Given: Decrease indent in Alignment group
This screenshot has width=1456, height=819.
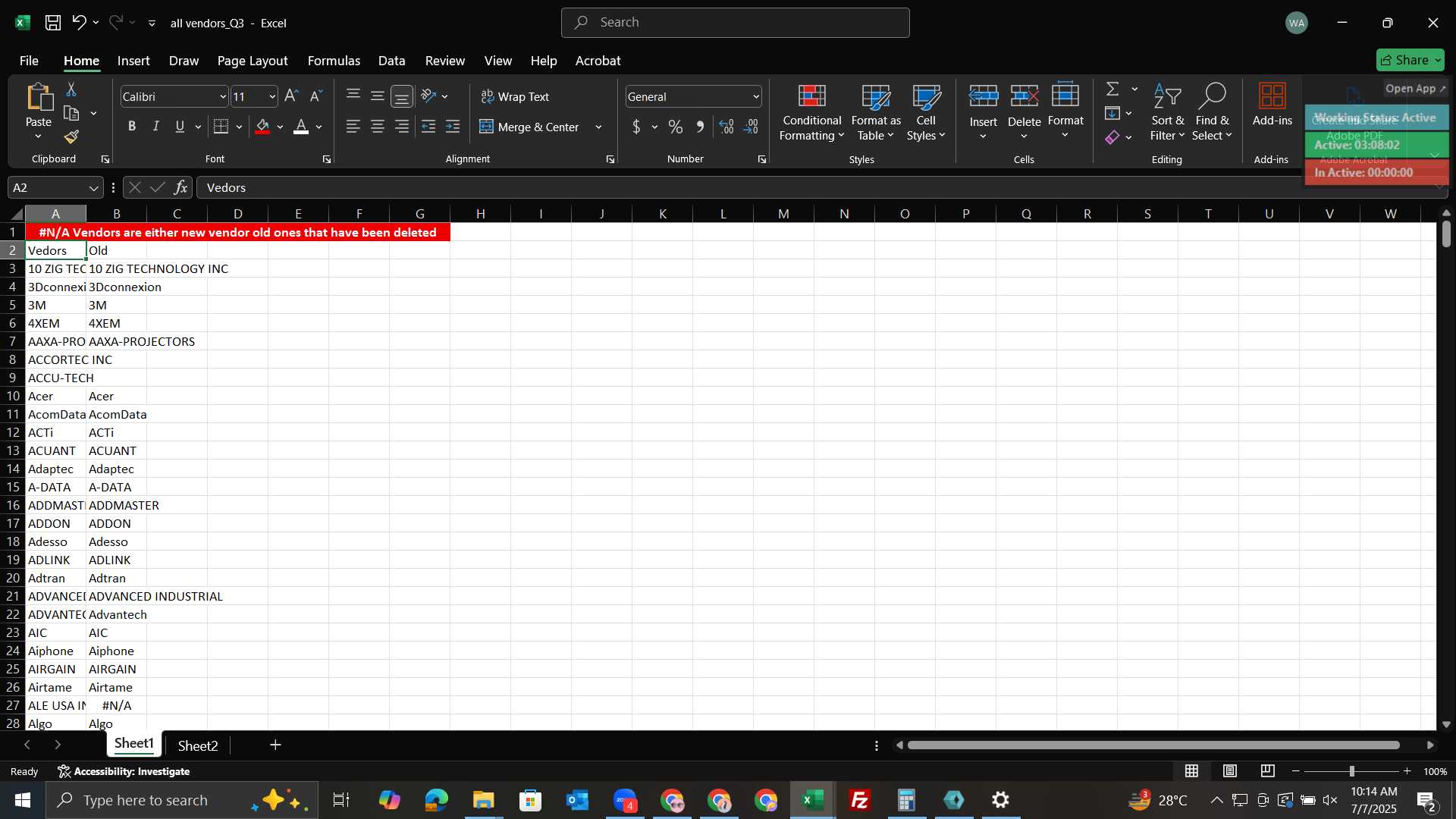Looking at the screenshot, I should click(428, 127).
